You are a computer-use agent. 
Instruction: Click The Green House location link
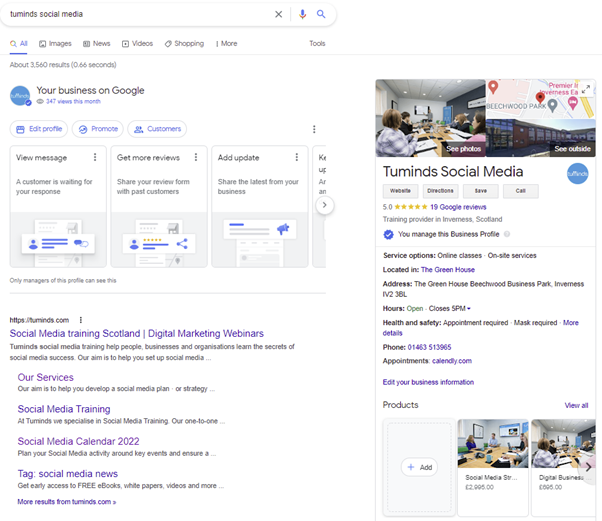tap(448, 270)
